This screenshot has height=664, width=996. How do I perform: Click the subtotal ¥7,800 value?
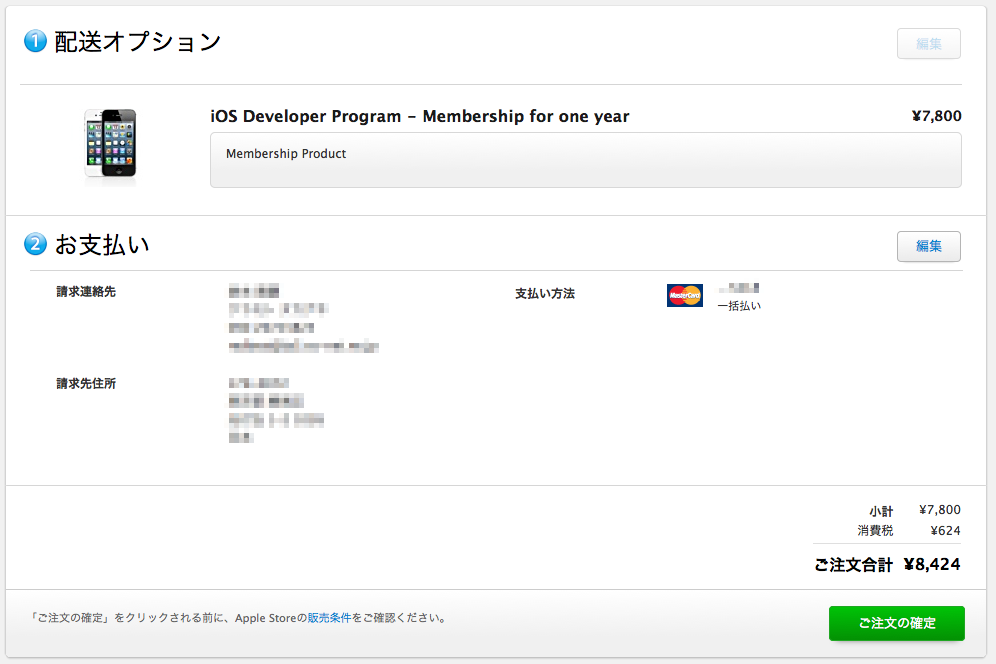[x=939, y=510]
